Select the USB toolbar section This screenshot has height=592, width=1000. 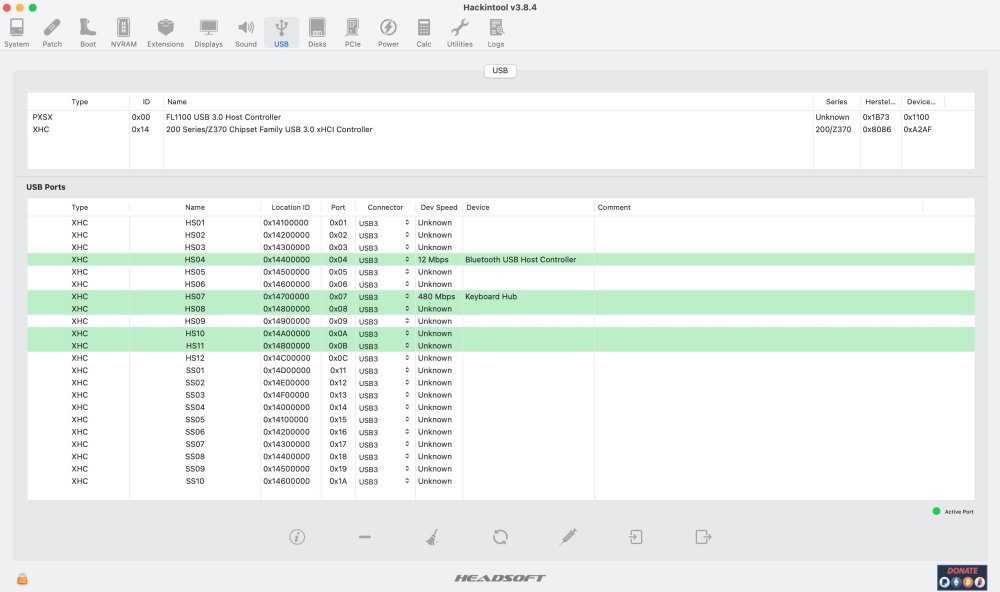point(281,33)
